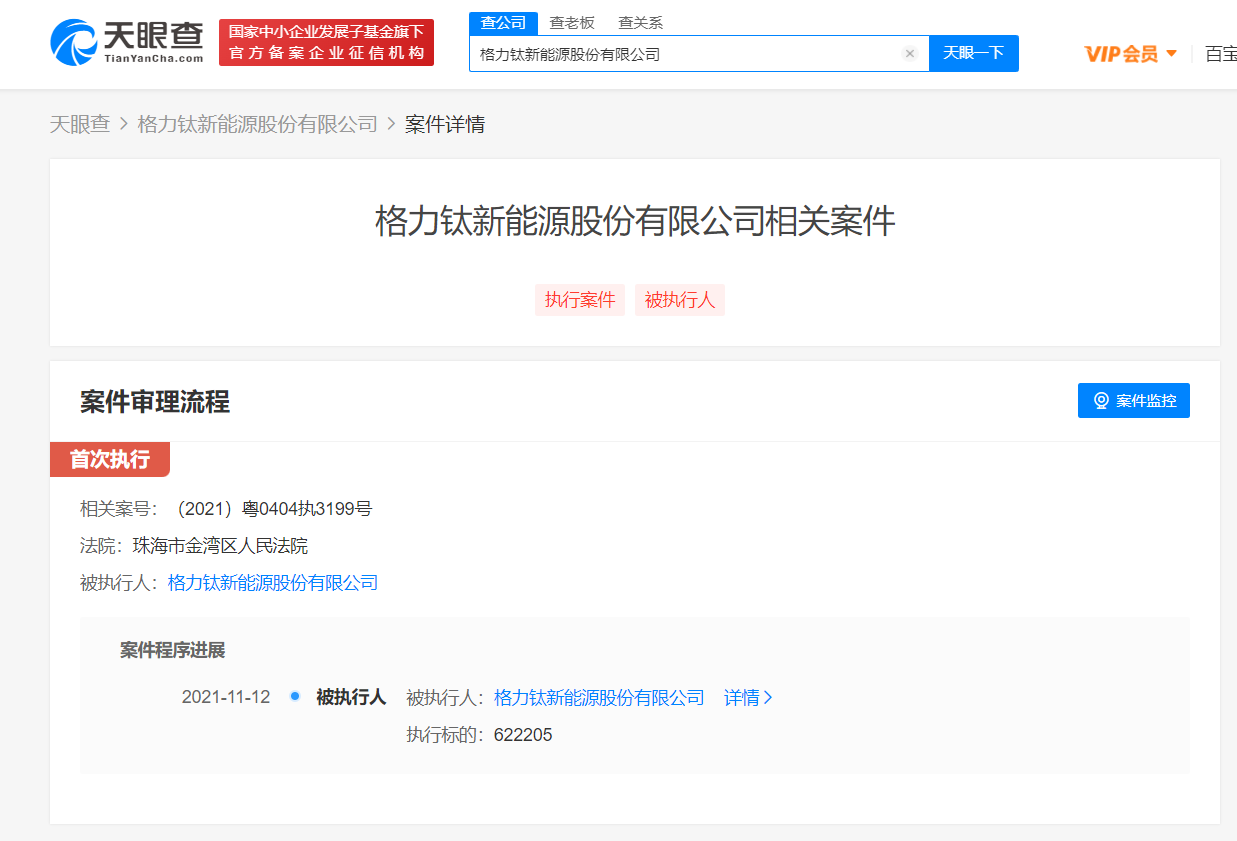
Task: Click the 案件审理流程 heading
Action: click(155, 402)
